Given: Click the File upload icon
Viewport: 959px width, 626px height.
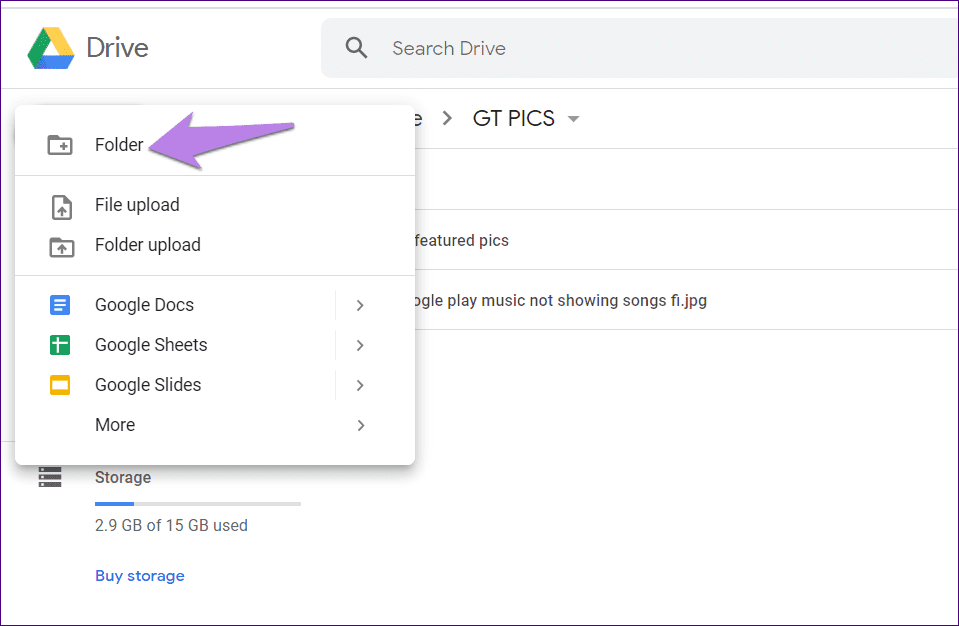Looking at the screenshot, I should click(x=61, y=207).
